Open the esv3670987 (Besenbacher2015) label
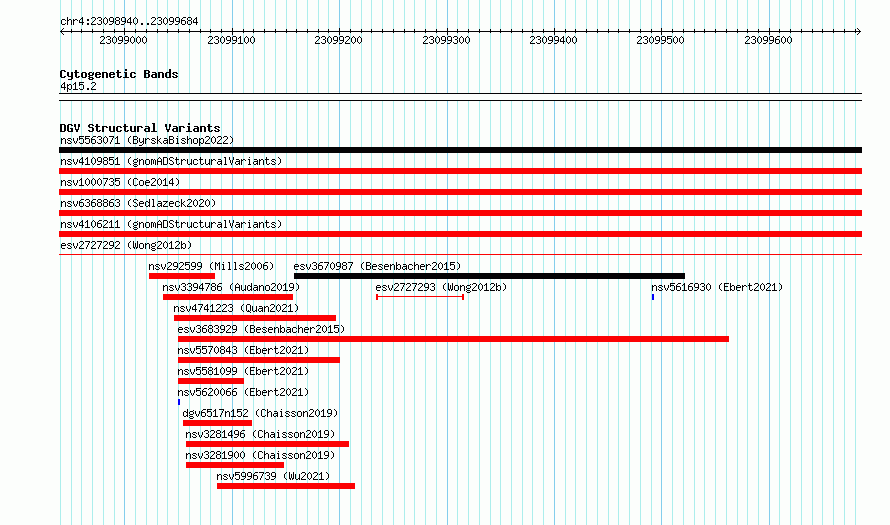 coord(377,266)
